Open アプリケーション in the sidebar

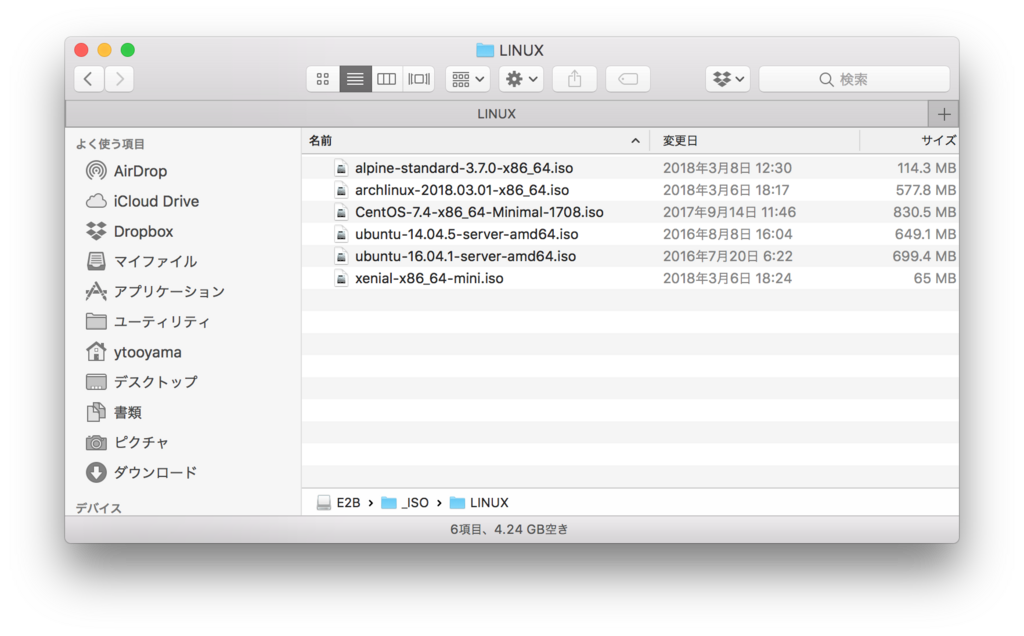coord(155,291)
